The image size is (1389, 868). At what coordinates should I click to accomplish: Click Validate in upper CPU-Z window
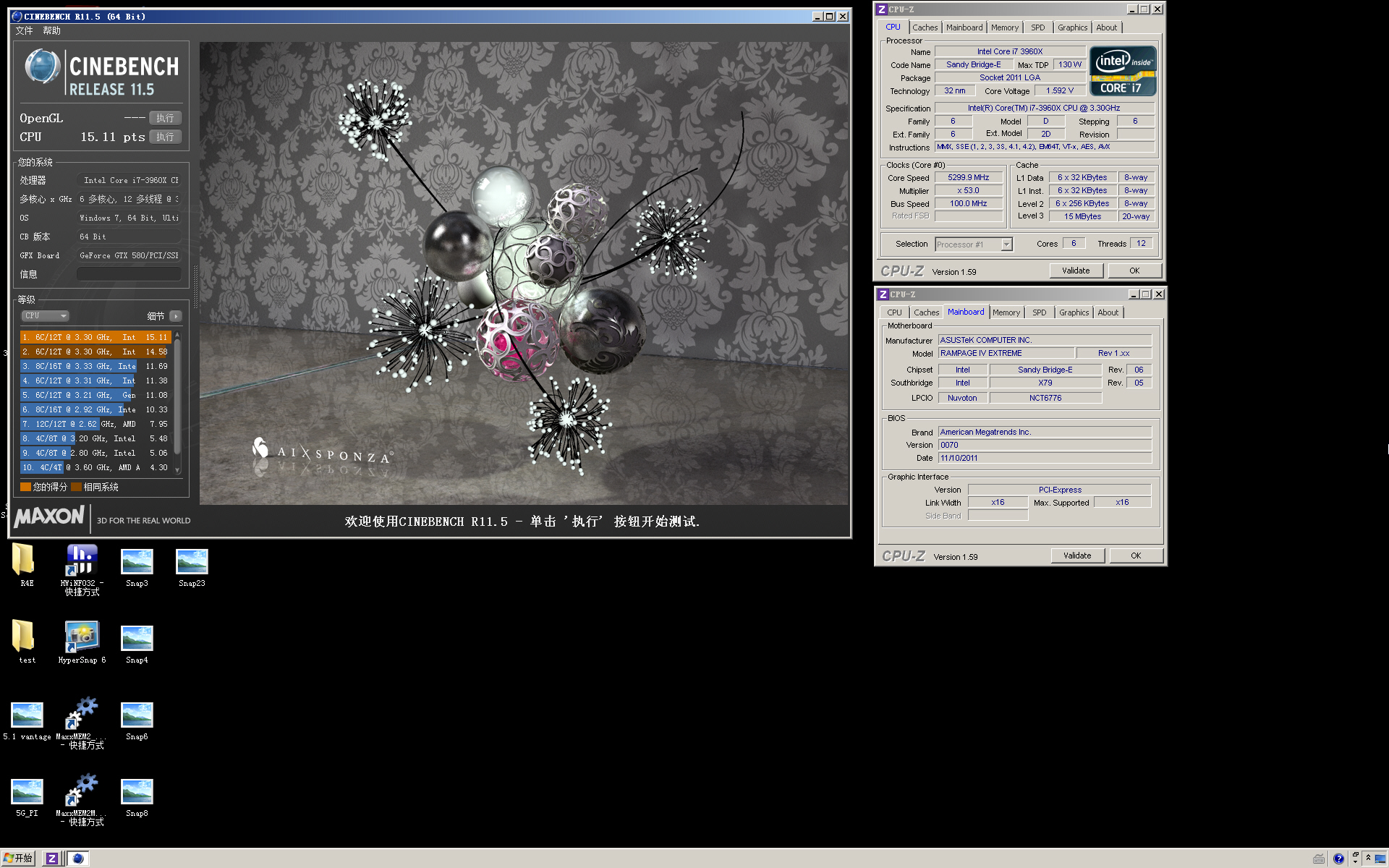pyautogui.click(x=1076, y=271)
